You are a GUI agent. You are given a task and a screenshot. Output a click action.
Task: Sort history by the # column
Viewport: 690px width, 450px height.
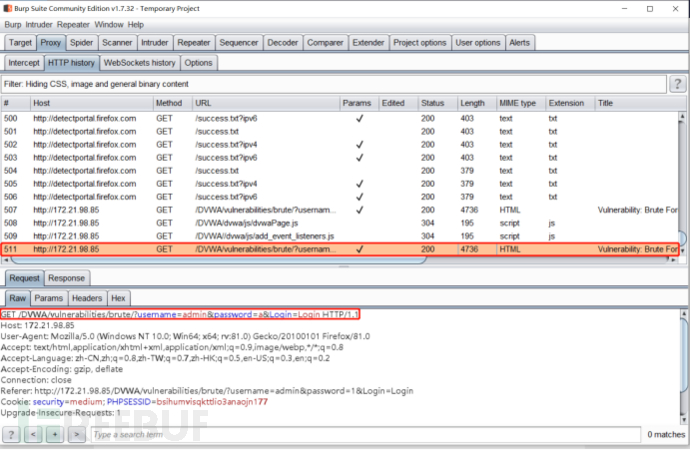click(x=14, y=104)
